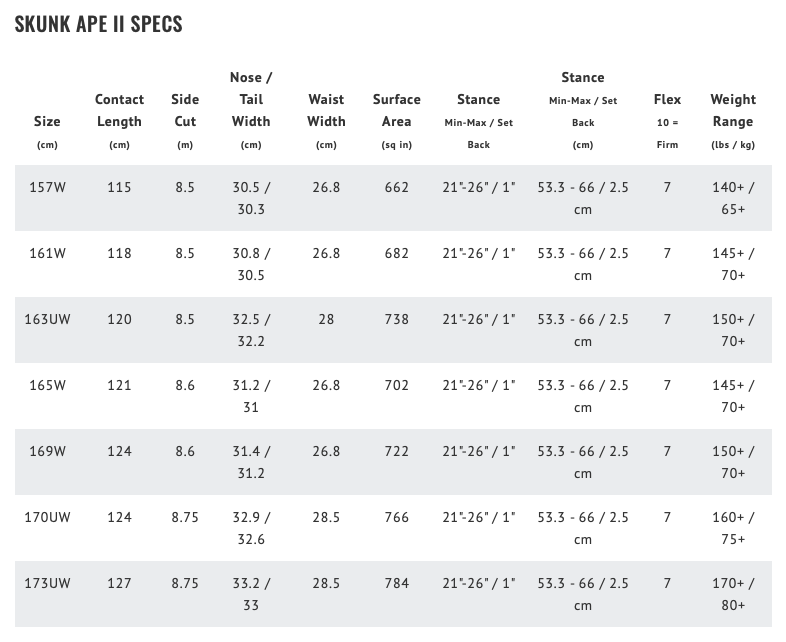The width and height of the screenshot is (786, 642).
Task: Click the Surface Area column header
Action: pyautogui.click(x=397, y=110)
